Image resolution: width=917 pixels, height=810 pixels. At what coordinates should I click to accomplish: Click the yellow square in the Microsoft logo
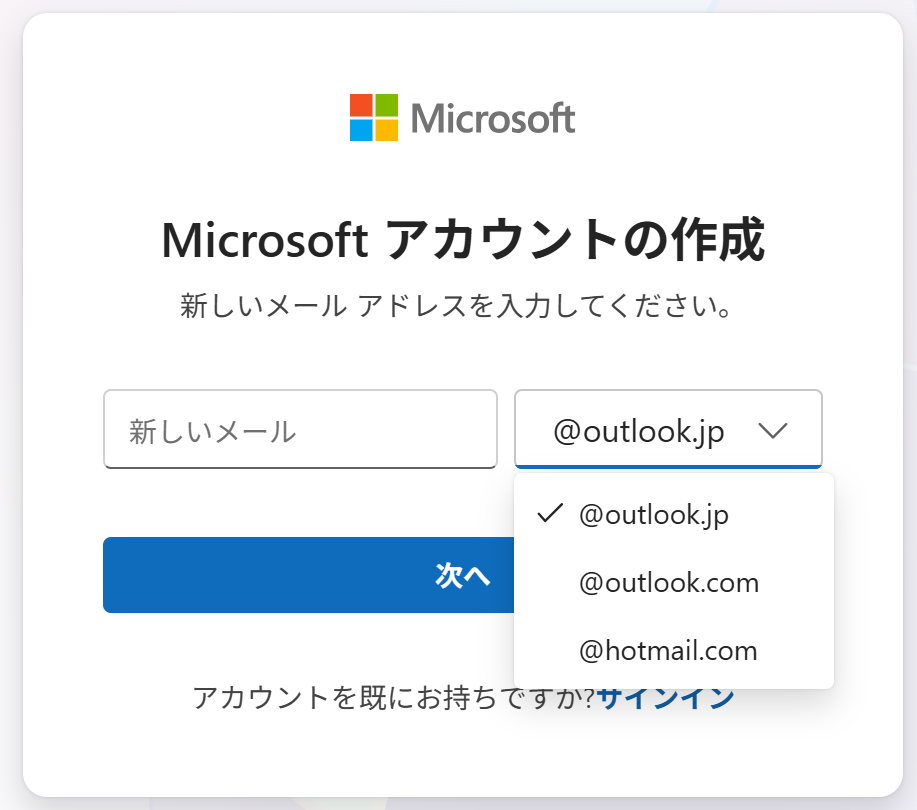388,128
